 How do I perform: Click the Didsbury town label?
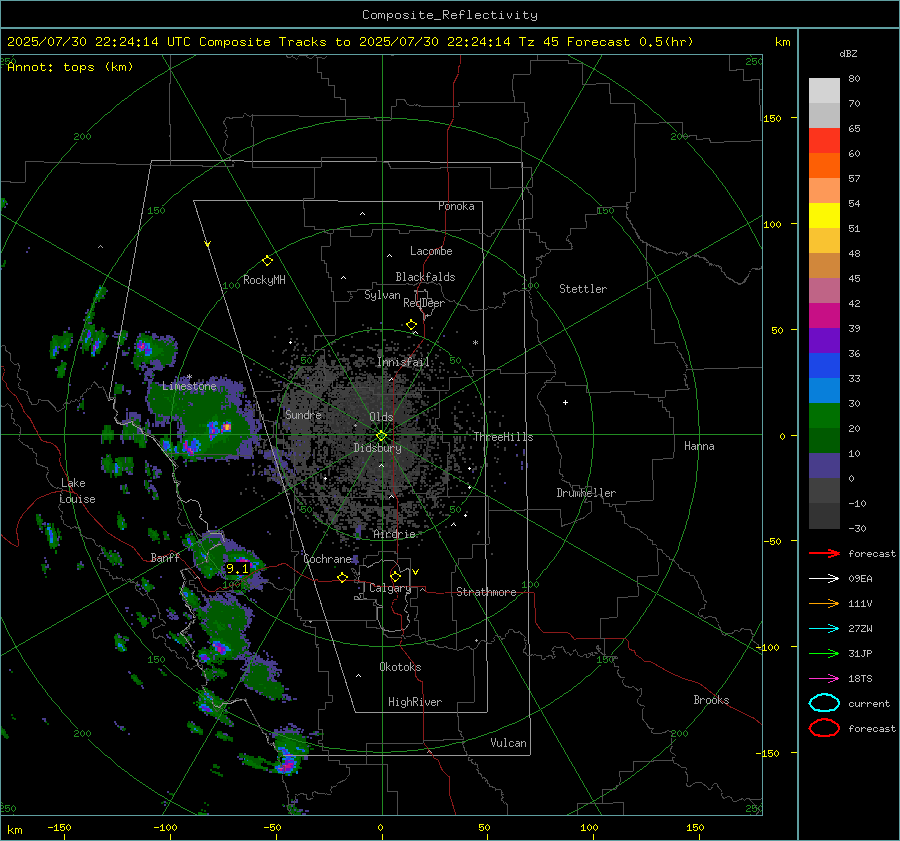tap(377, 448)
